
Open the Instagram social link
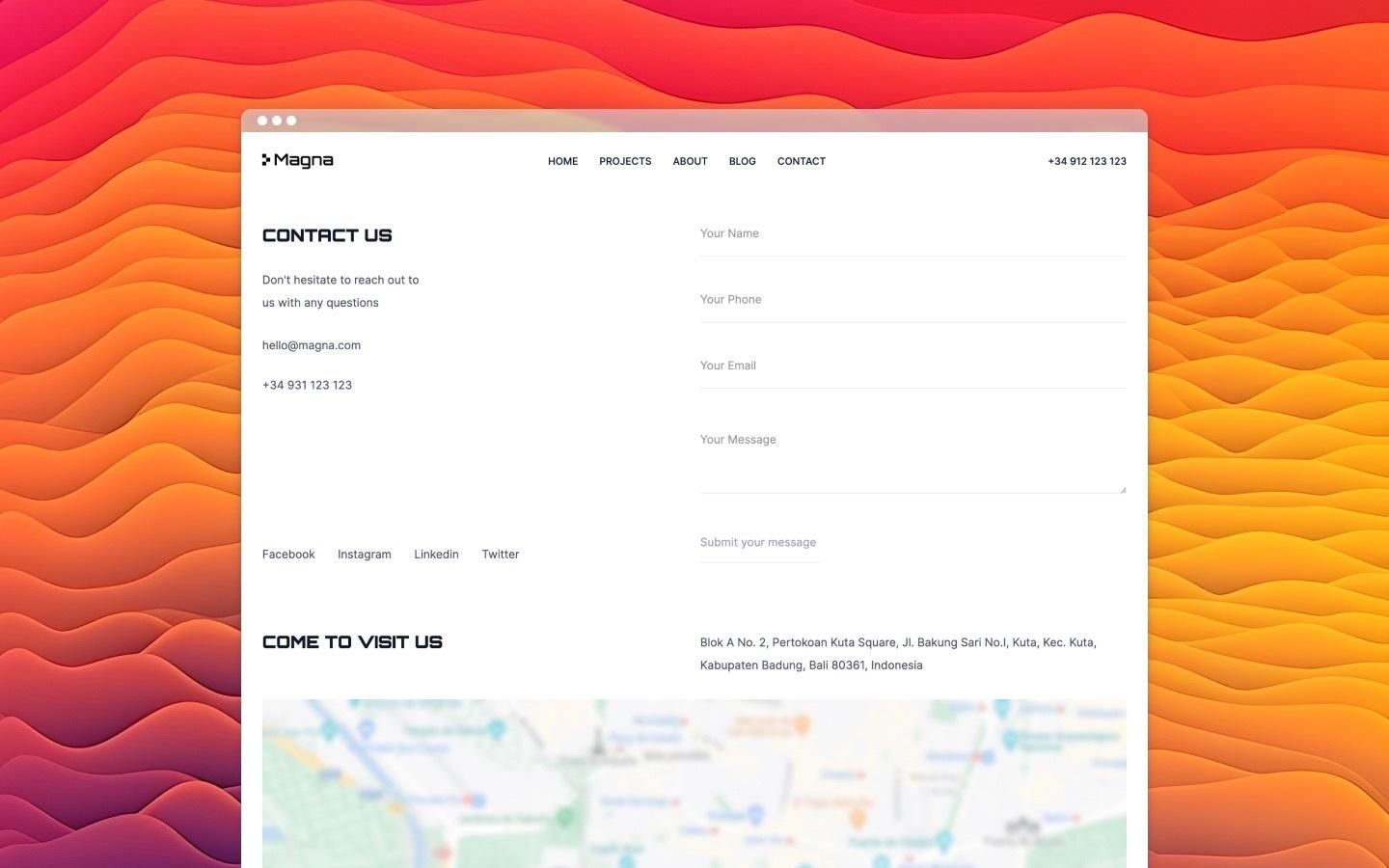coord(364,554)
